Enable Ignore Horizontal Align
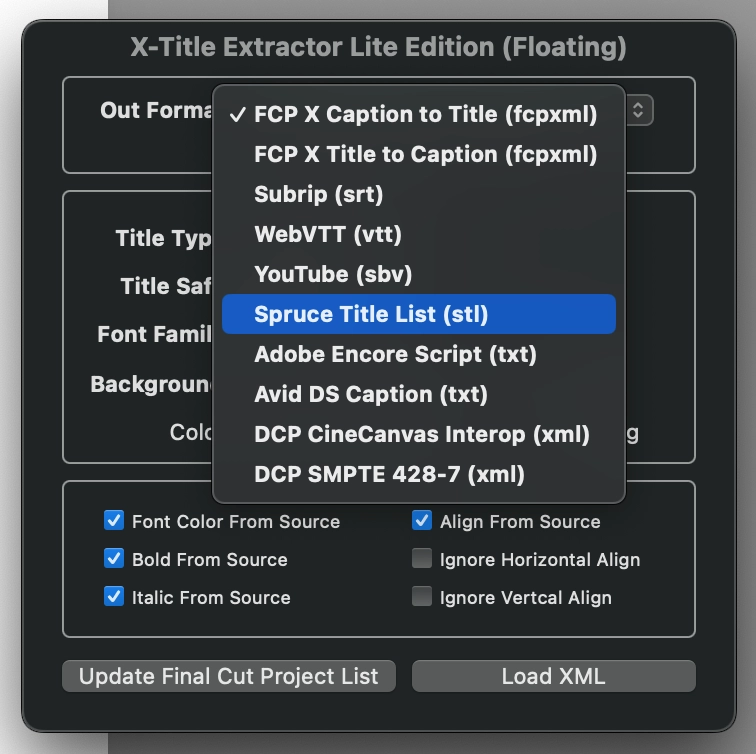756x754 pixels. click(x=422, y=559)
